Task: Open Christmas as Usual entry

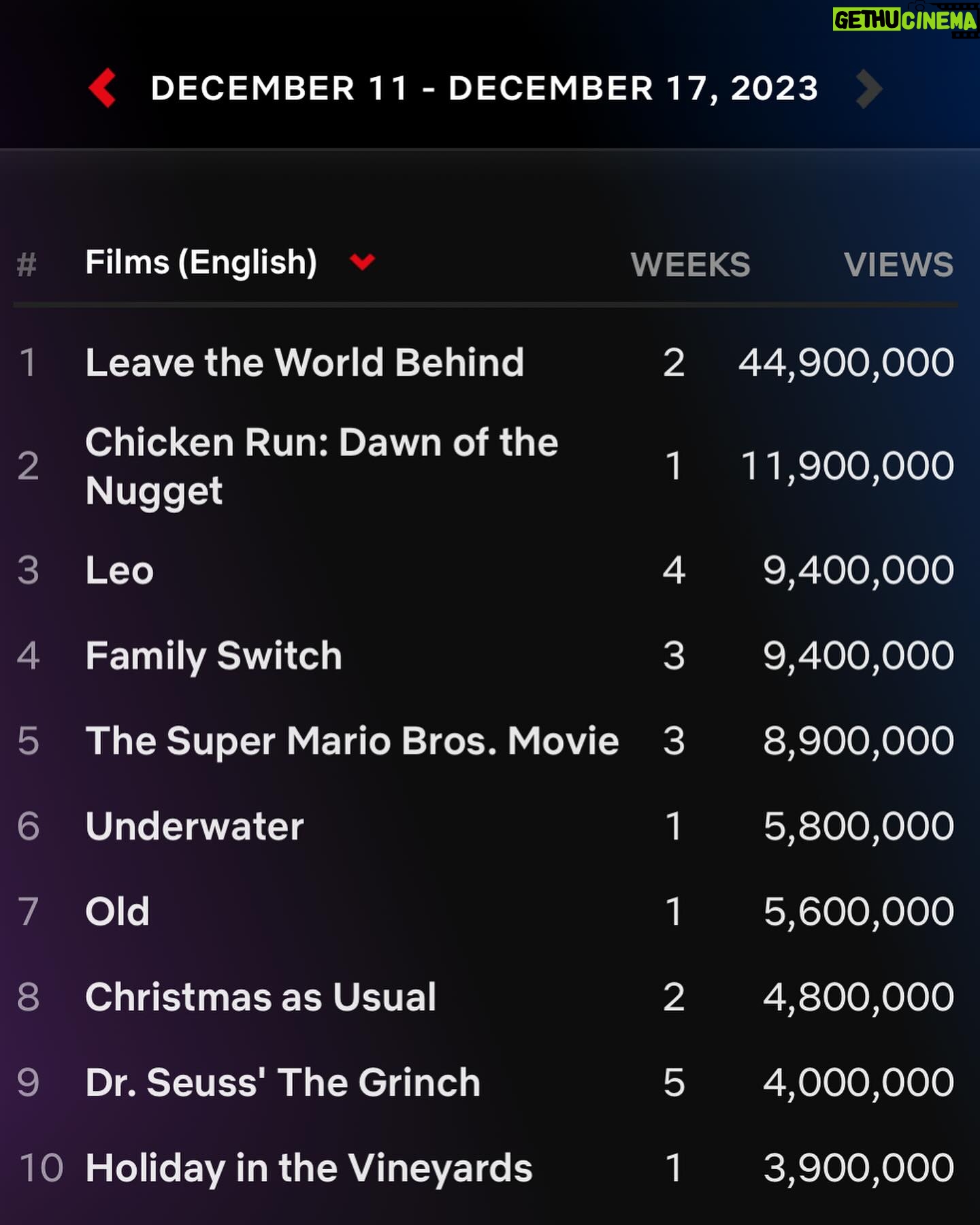Action: (x=261, y=997)
